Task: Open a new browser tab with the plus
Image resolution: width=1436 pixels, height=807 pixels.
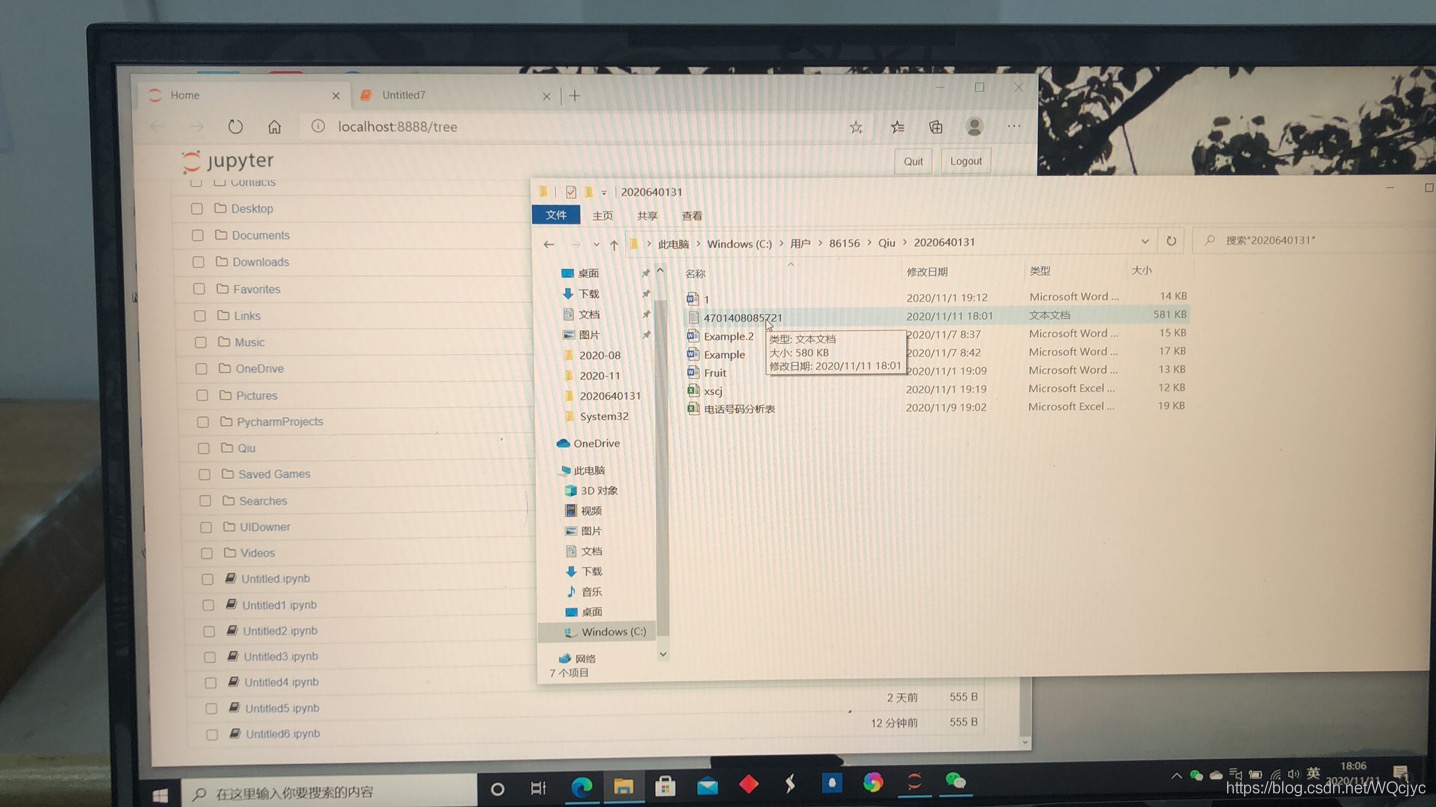Action: tap(575, 96)
